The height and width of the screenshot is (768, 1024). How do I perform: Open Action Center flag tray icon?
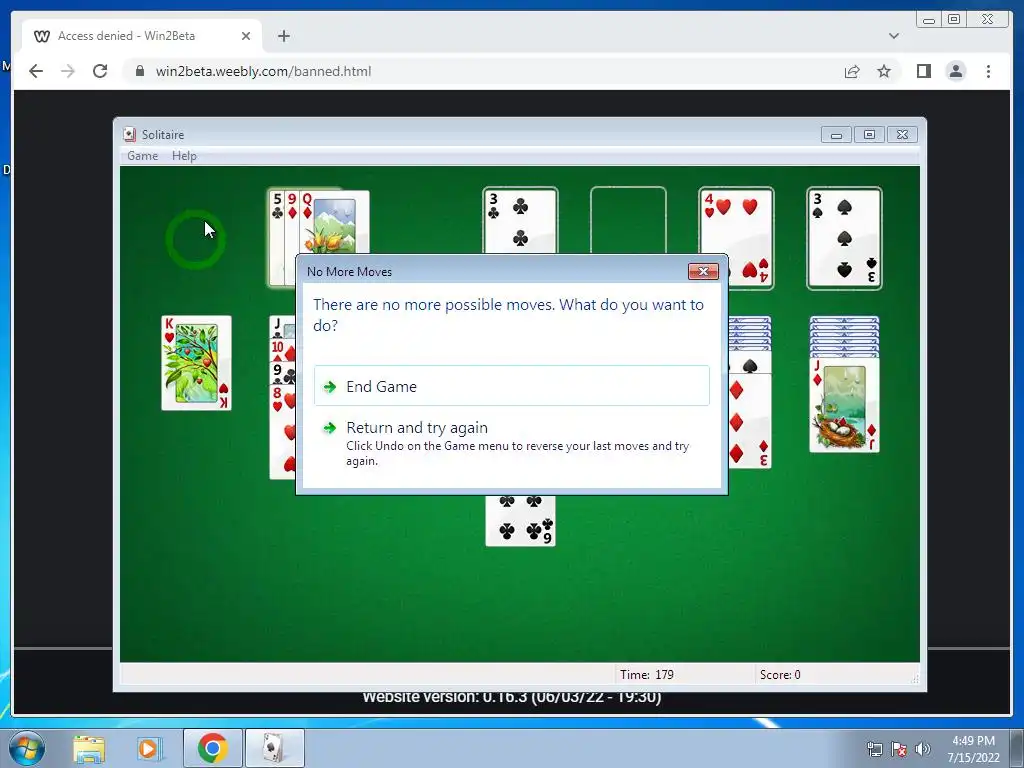coord(899,749)
